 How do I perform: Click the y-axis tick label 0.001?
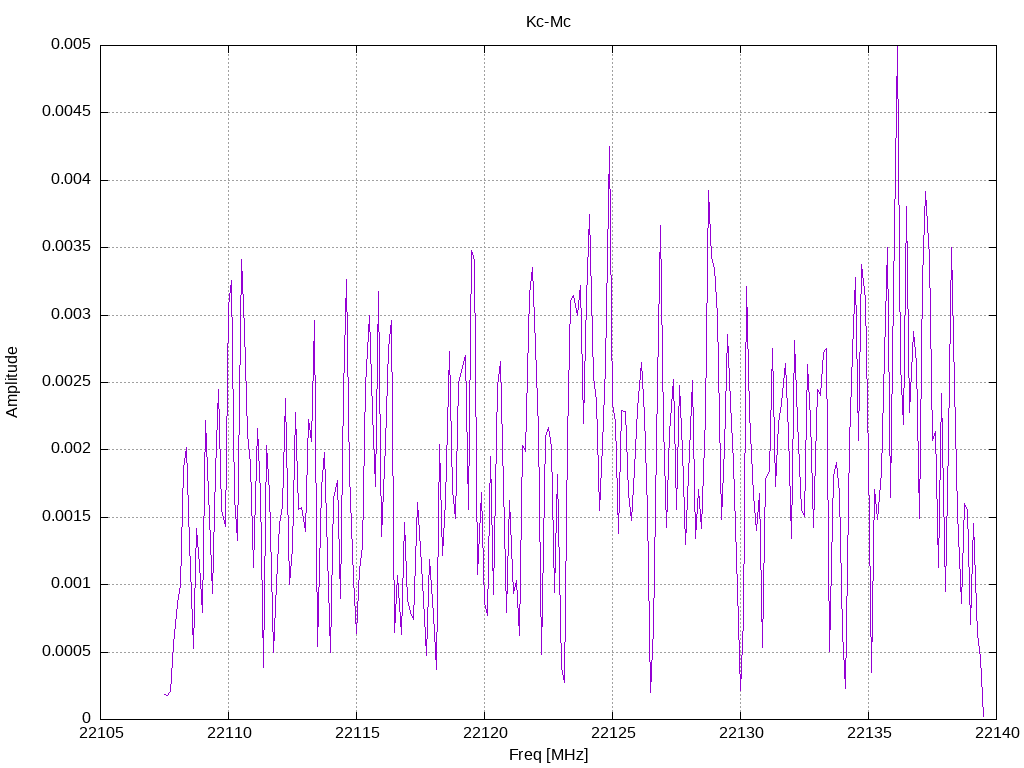tap(71, 584)
